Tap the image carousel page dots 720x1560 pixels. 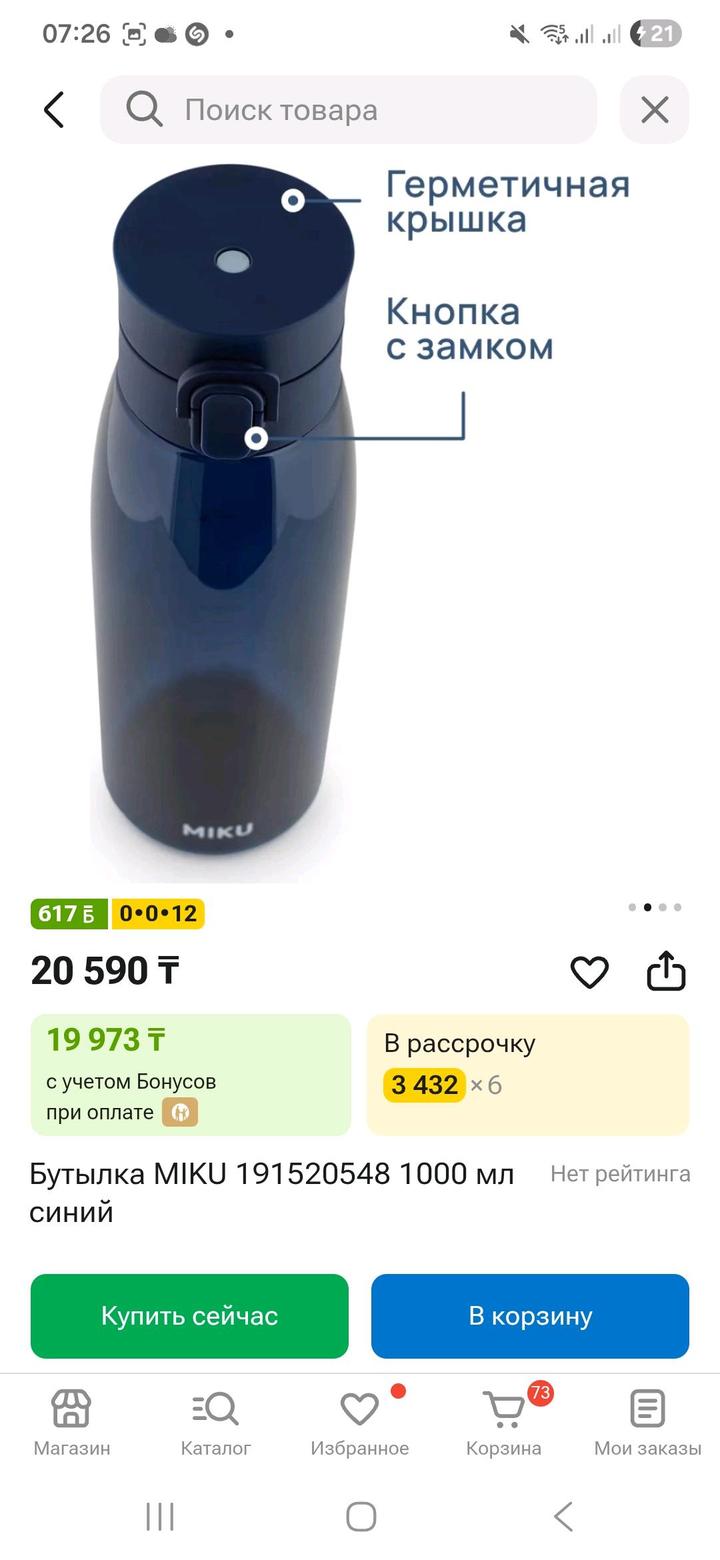[655, 907]
